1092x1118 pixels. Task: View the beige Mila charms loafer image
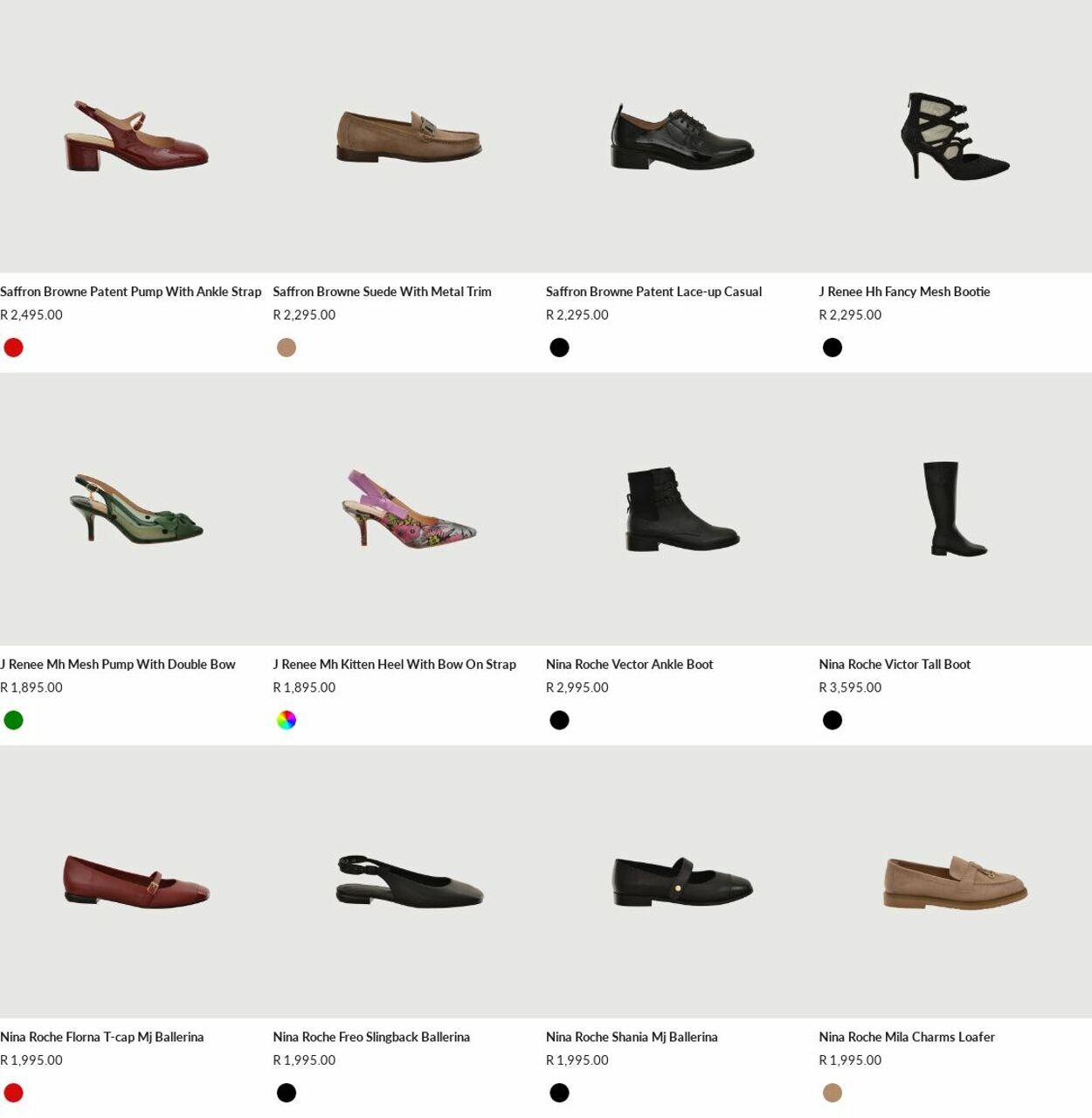click(x=955, y=882)
